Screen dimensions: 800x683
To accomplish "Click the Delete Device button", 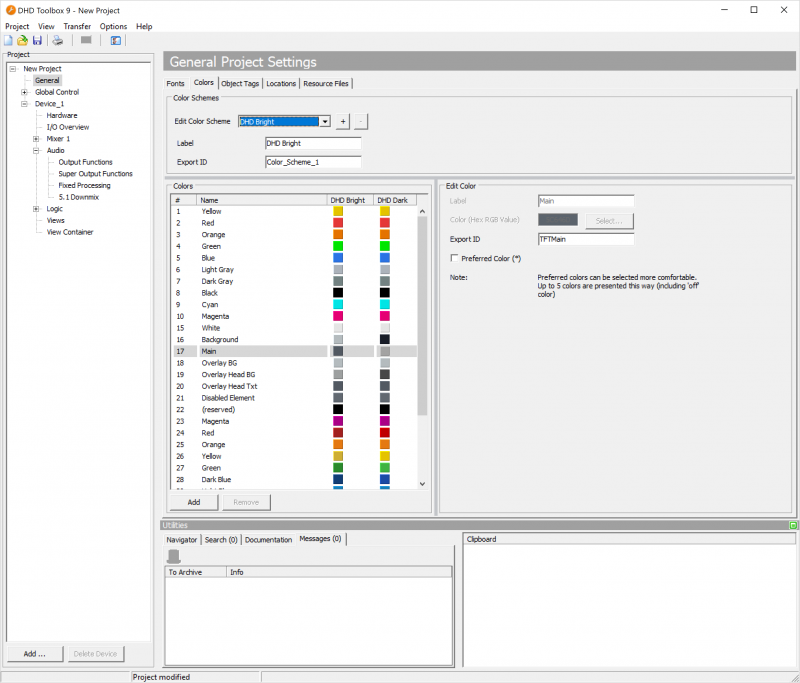I will pos(95,653).
